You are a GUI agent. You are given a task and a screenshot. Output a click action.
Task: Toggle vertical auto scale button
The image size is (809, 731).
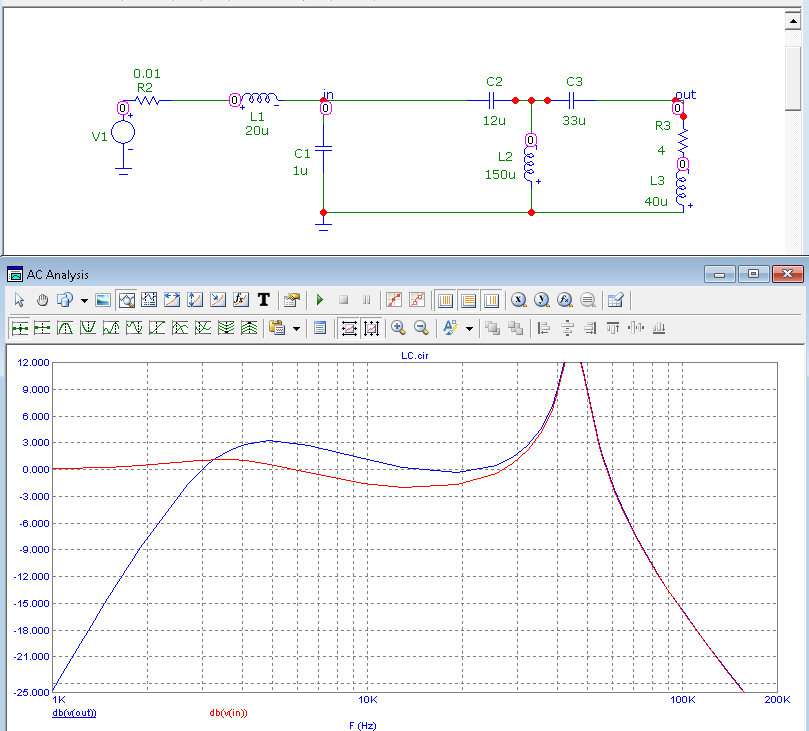pos(371,328)
